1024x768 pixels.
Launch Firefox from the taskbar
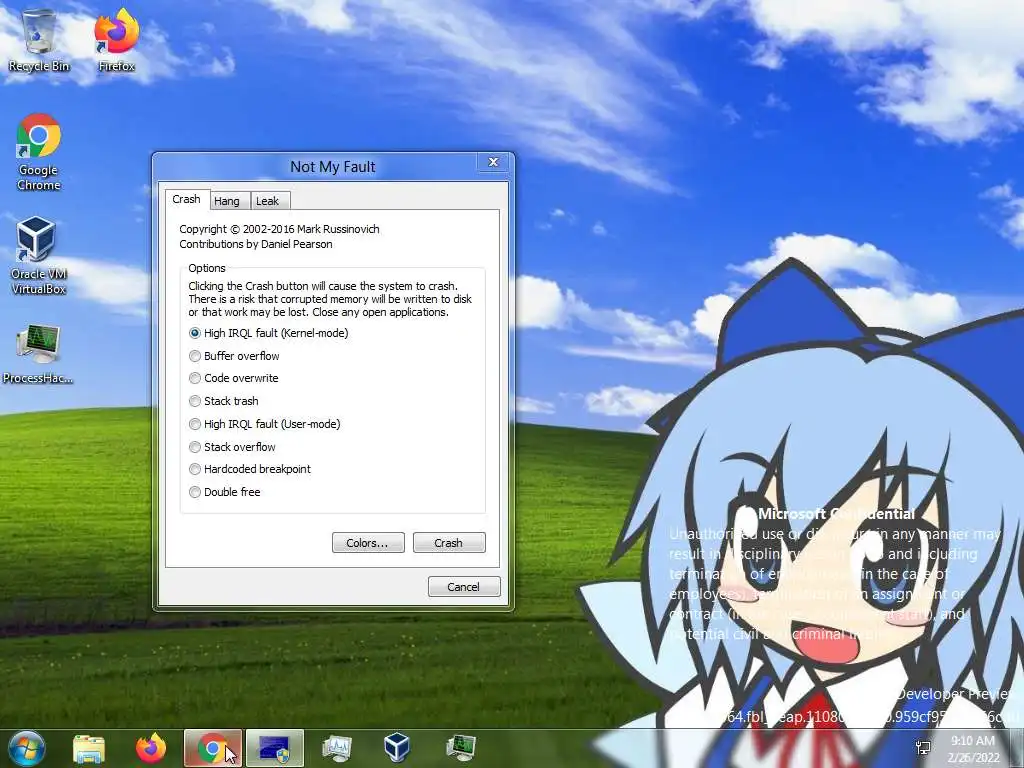point(151,748)
